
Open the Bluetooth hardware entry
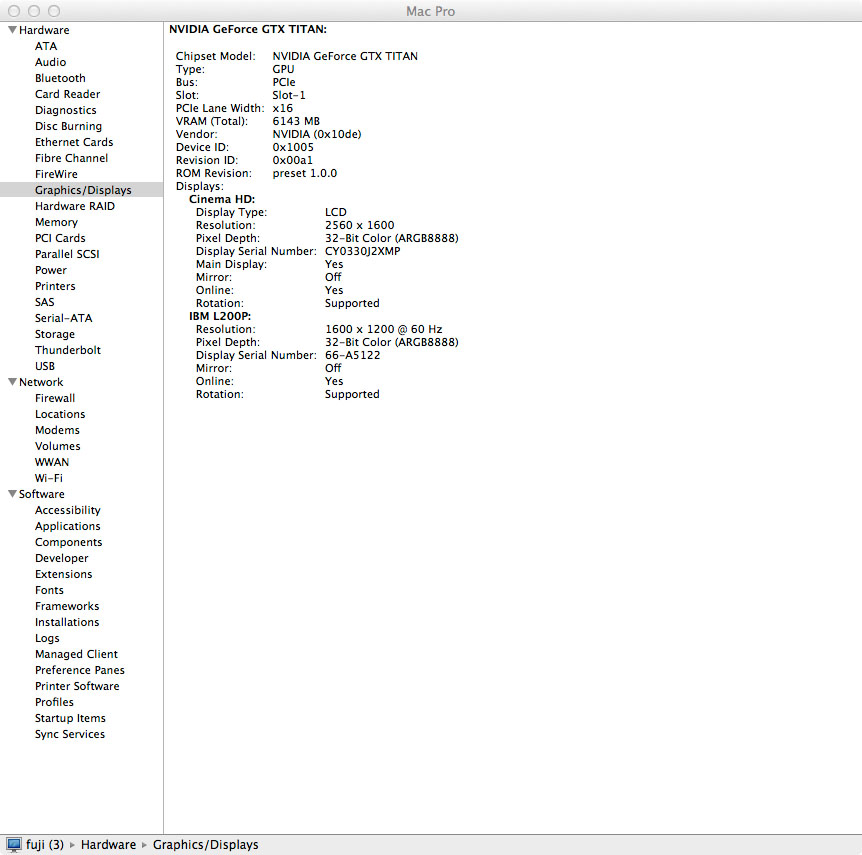60,78
